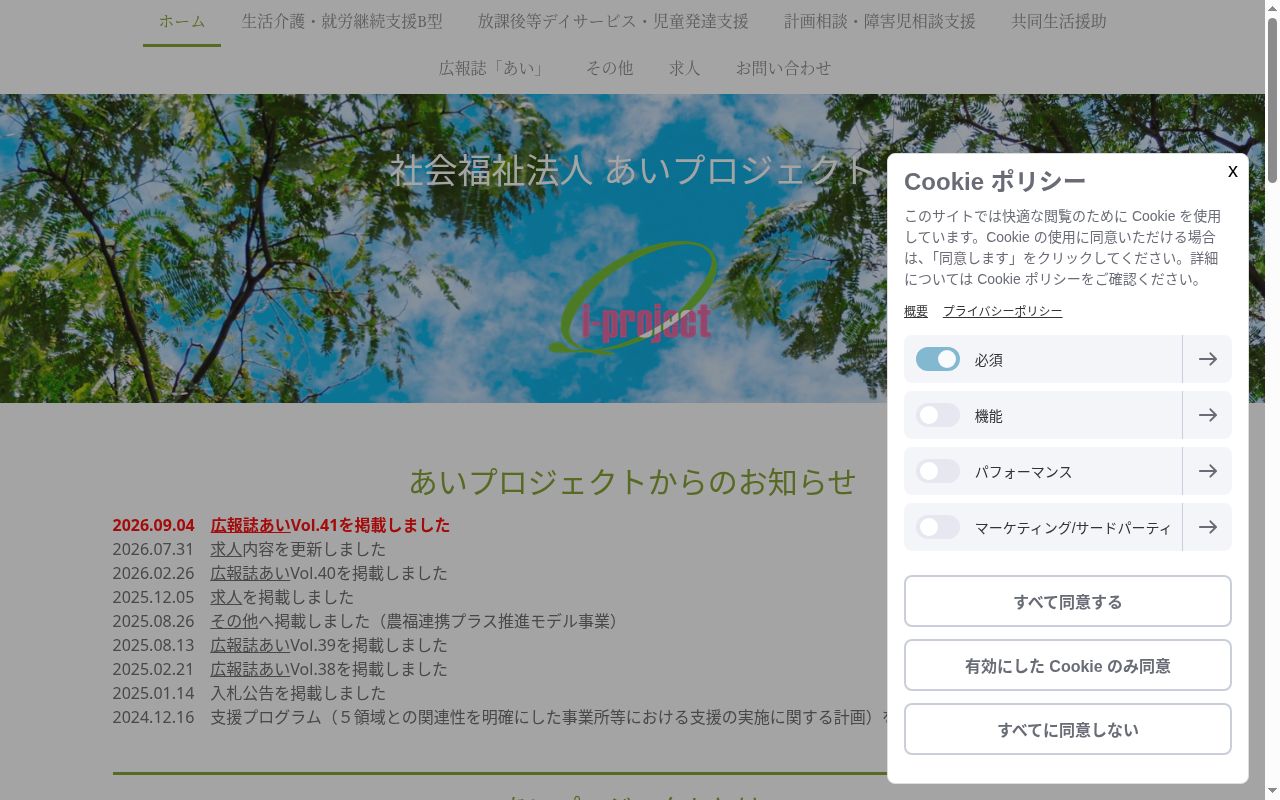
Task: Open 広報誌あい link for Vol.39
Action: click(250, 645)
